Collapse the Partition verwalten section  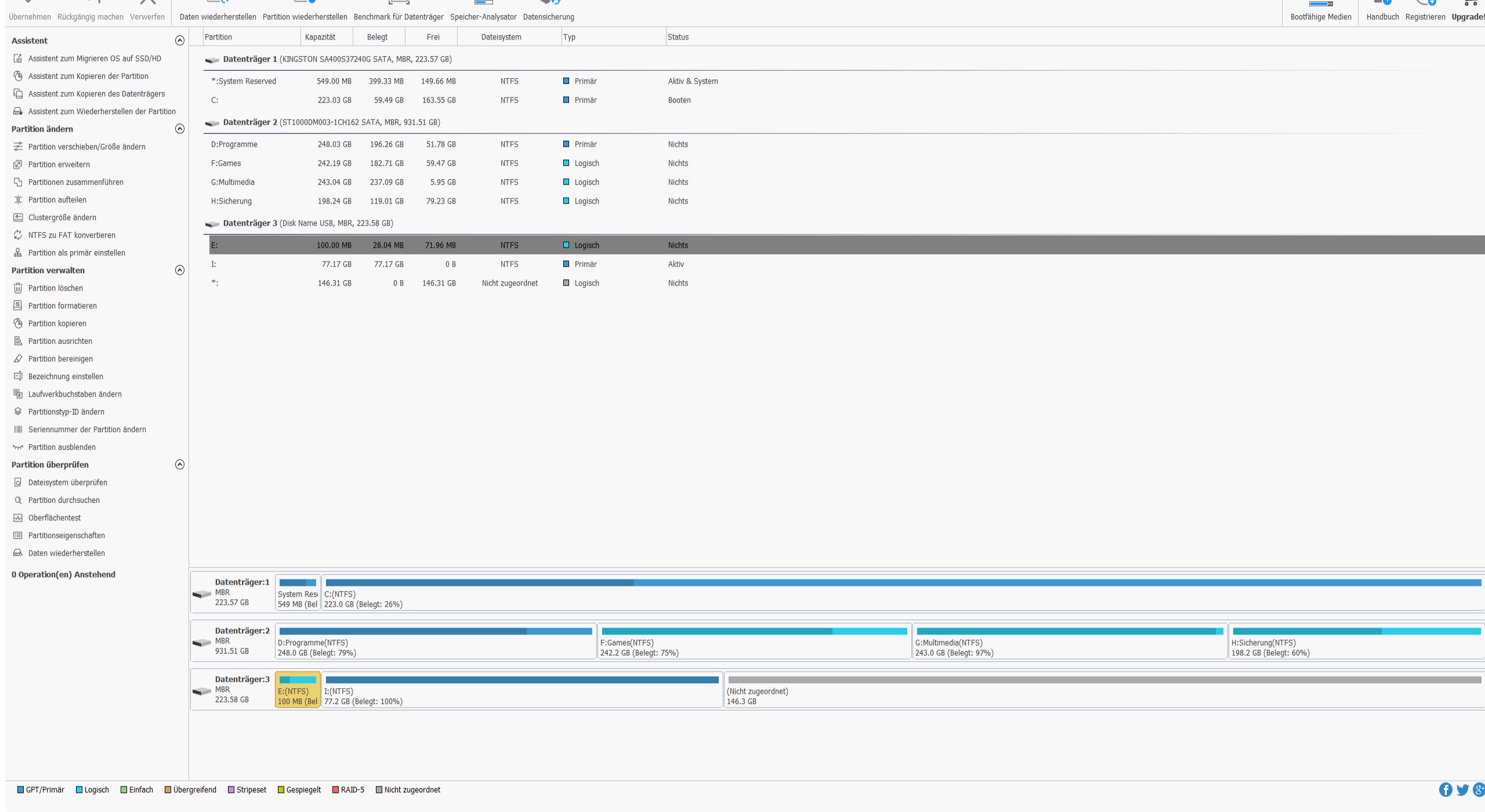pos(180,270)
